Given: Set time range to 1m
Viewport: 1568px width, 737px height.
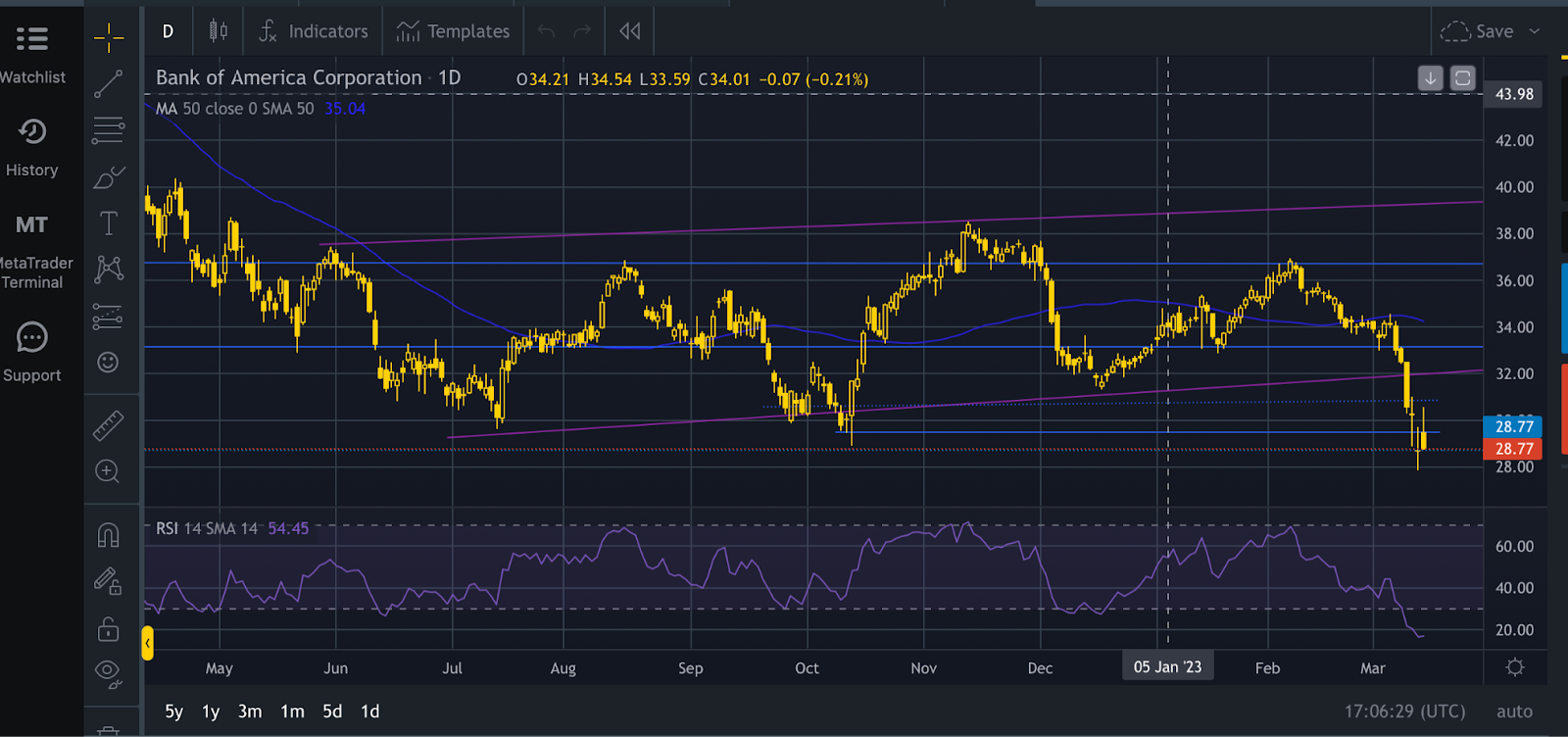Looking at the screenshot, I should click(x=292, y=712).
